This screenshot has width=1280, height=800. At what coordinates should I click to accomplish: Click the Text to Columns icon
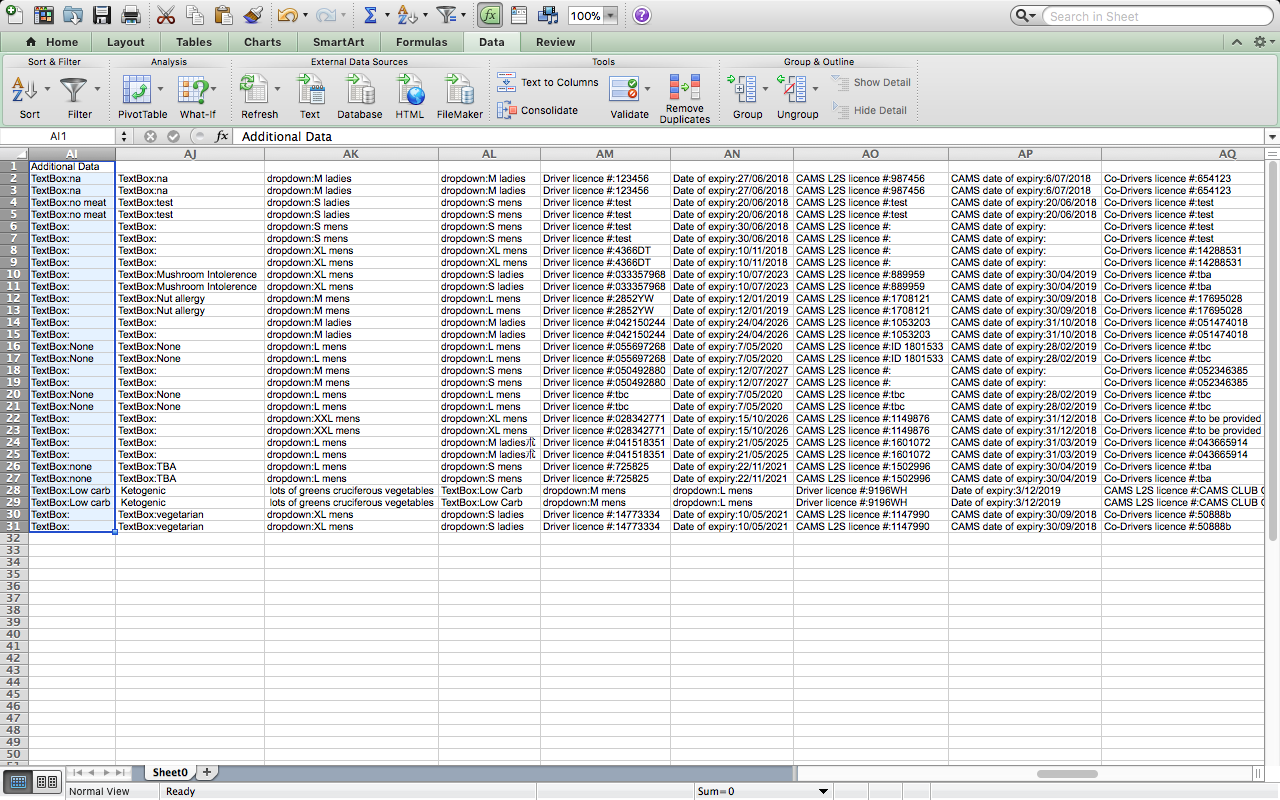point(506,82)
